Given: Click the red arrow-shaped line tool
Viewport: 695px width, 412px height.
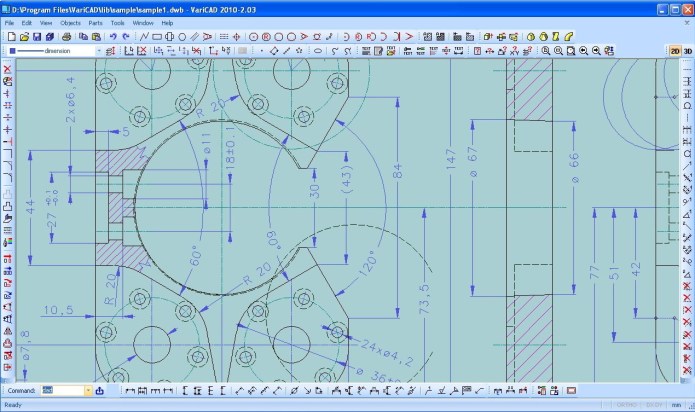Looking at the screenshot, I should pyautogui.click(x=410, y=37).
